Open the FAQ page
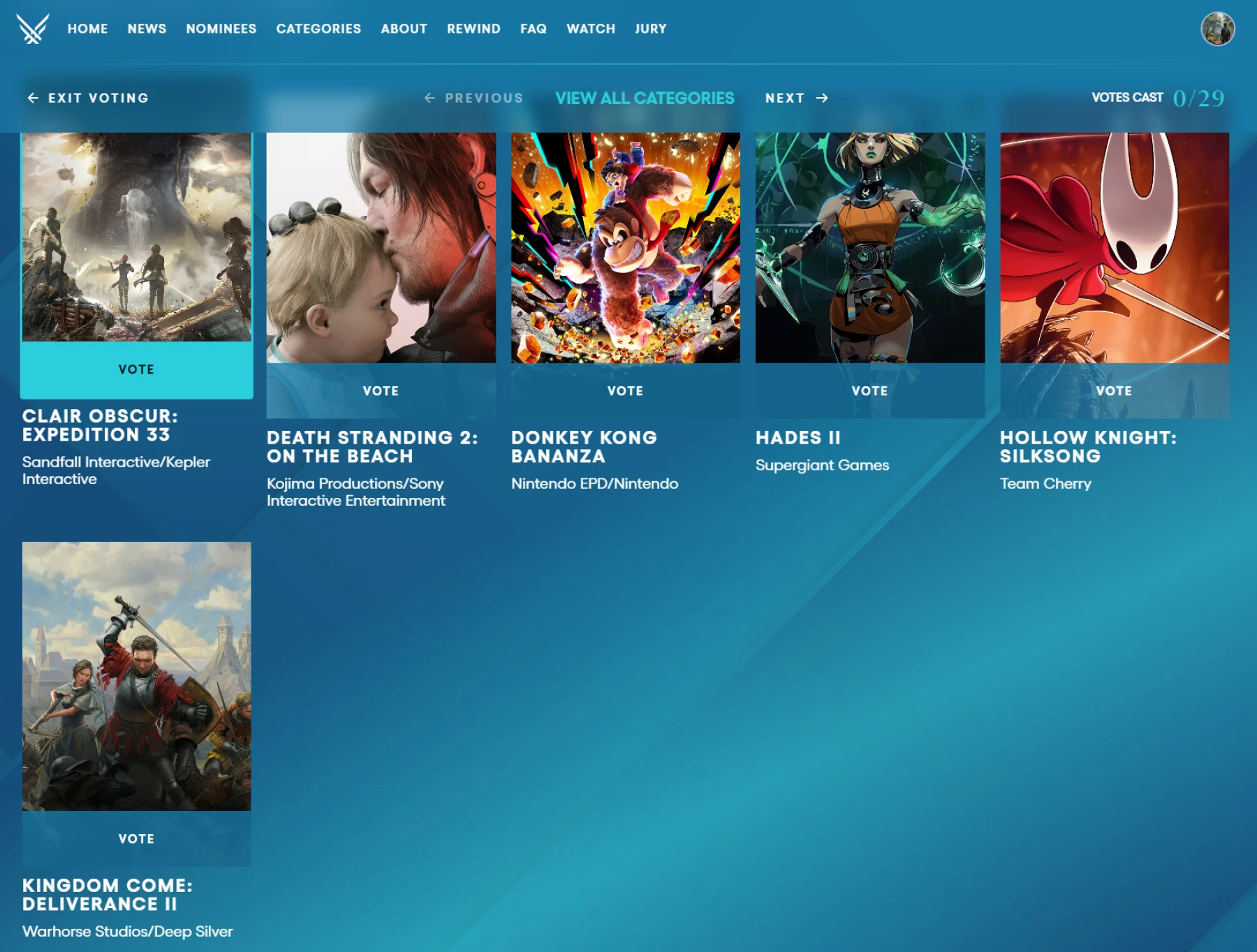 (533, 29)
